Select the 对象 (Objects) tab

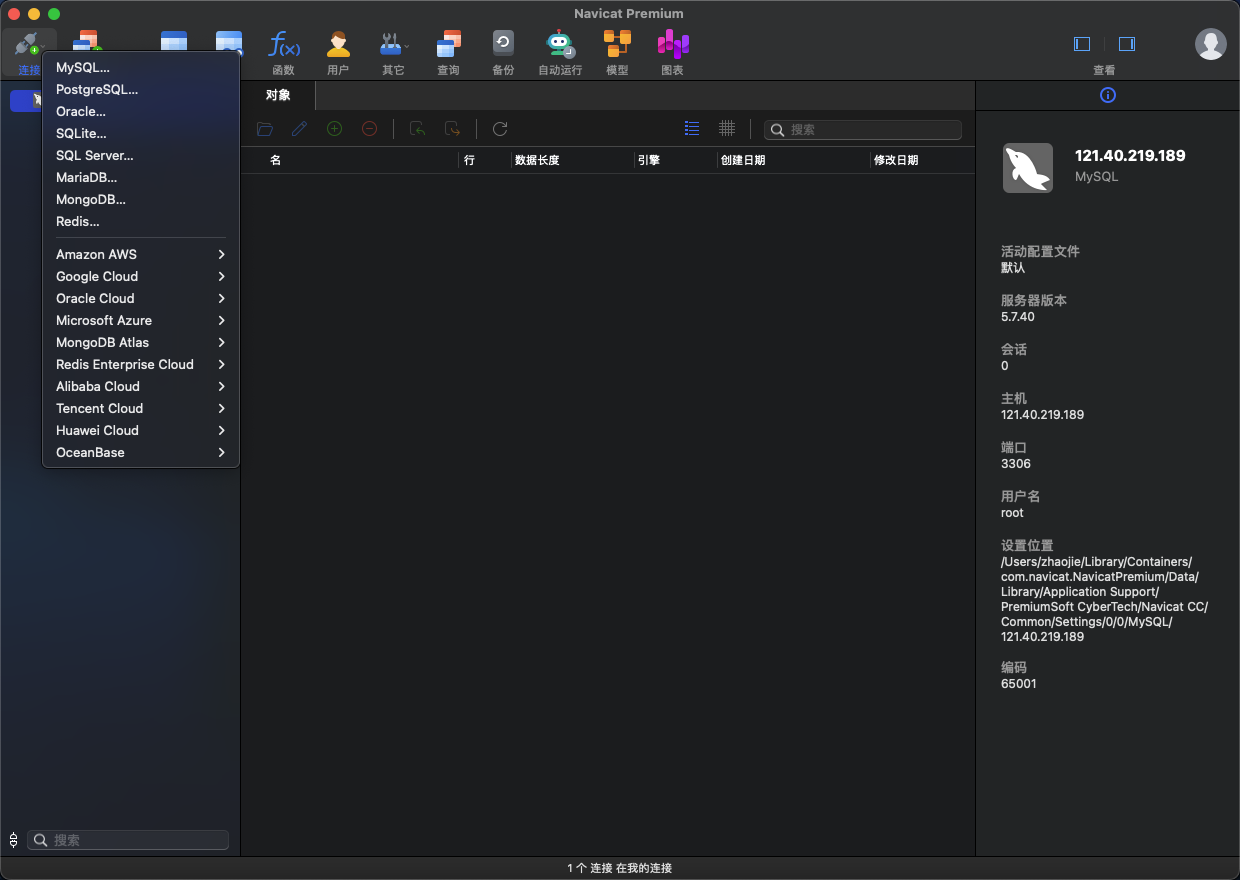click(x=278, y=95)
